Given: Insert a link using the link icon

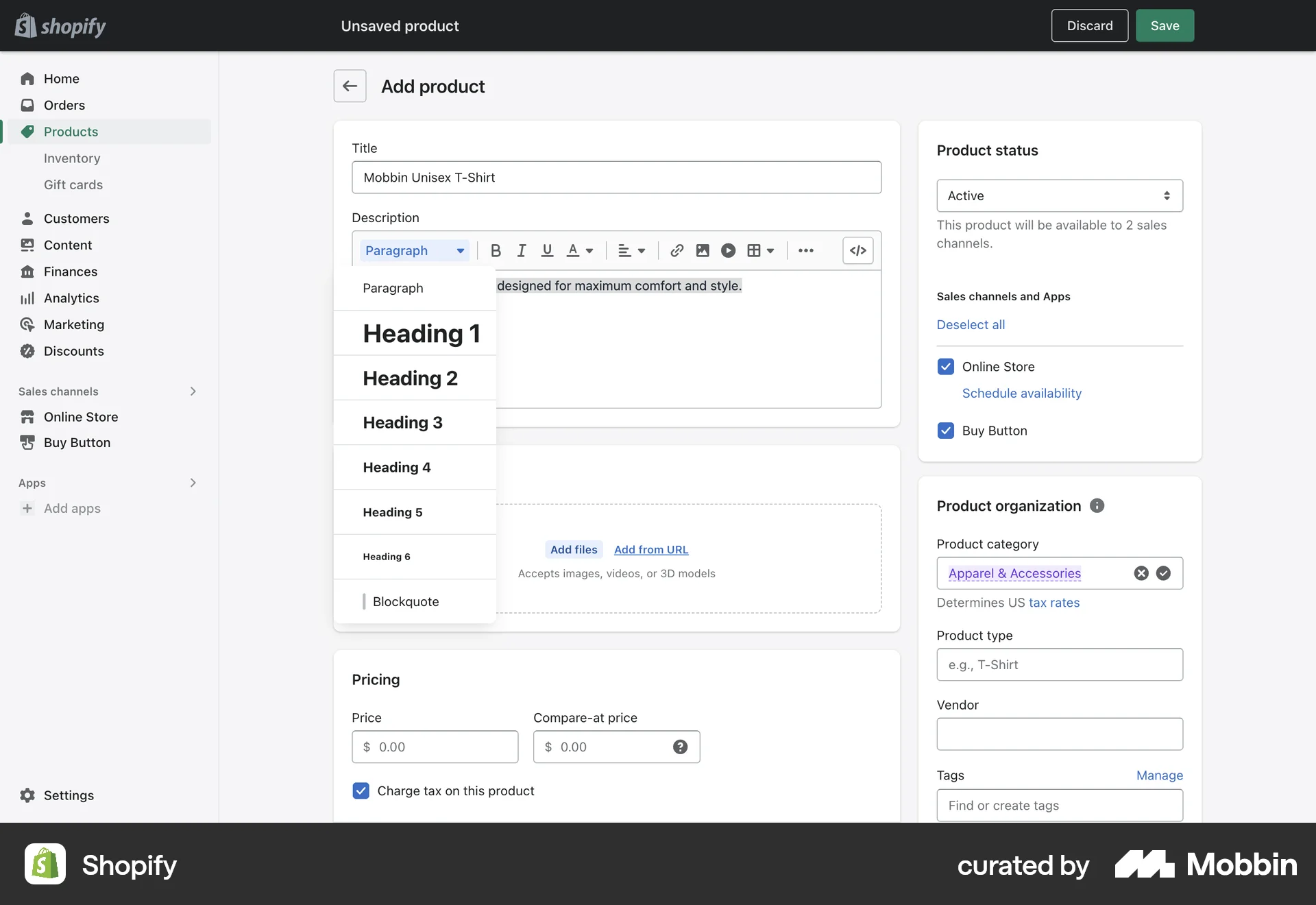Looking at the screenshot, I should point(677,250).
